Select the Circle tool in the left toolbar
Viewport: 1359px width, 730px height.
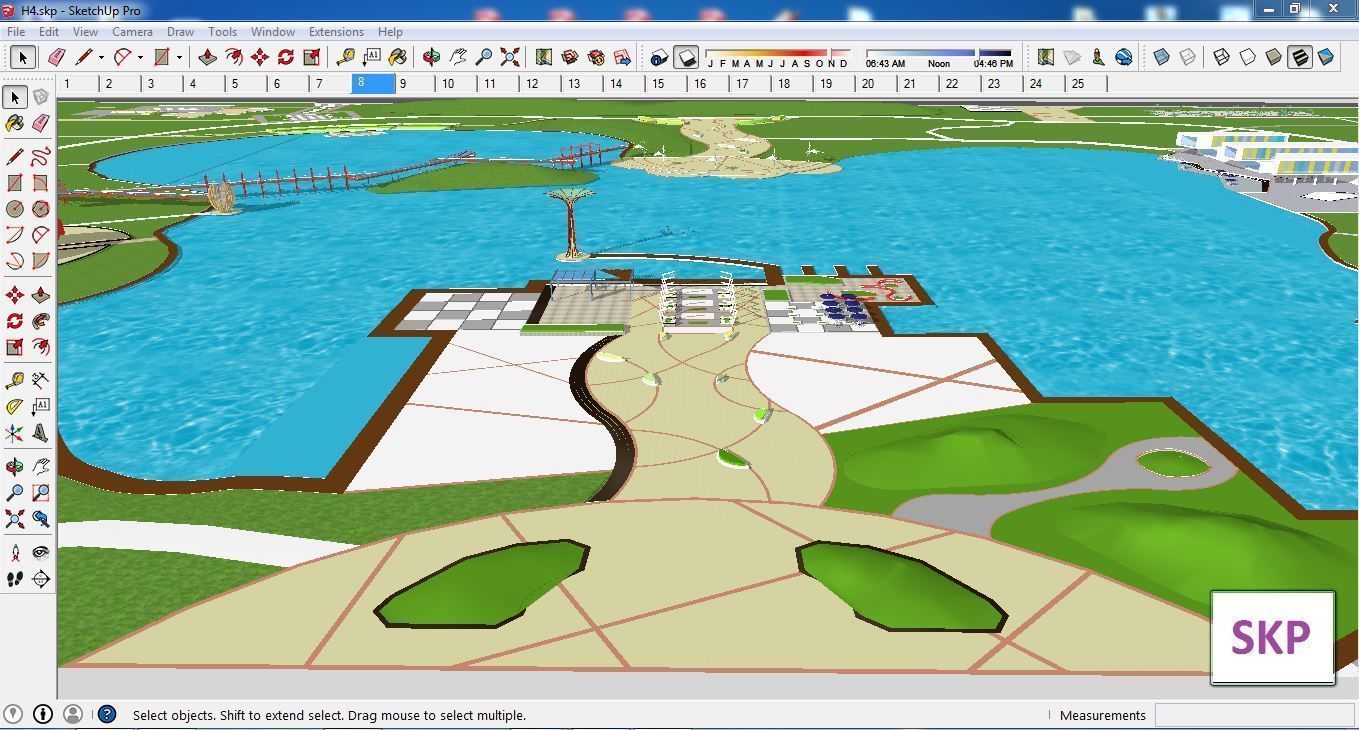click(15, 209)
